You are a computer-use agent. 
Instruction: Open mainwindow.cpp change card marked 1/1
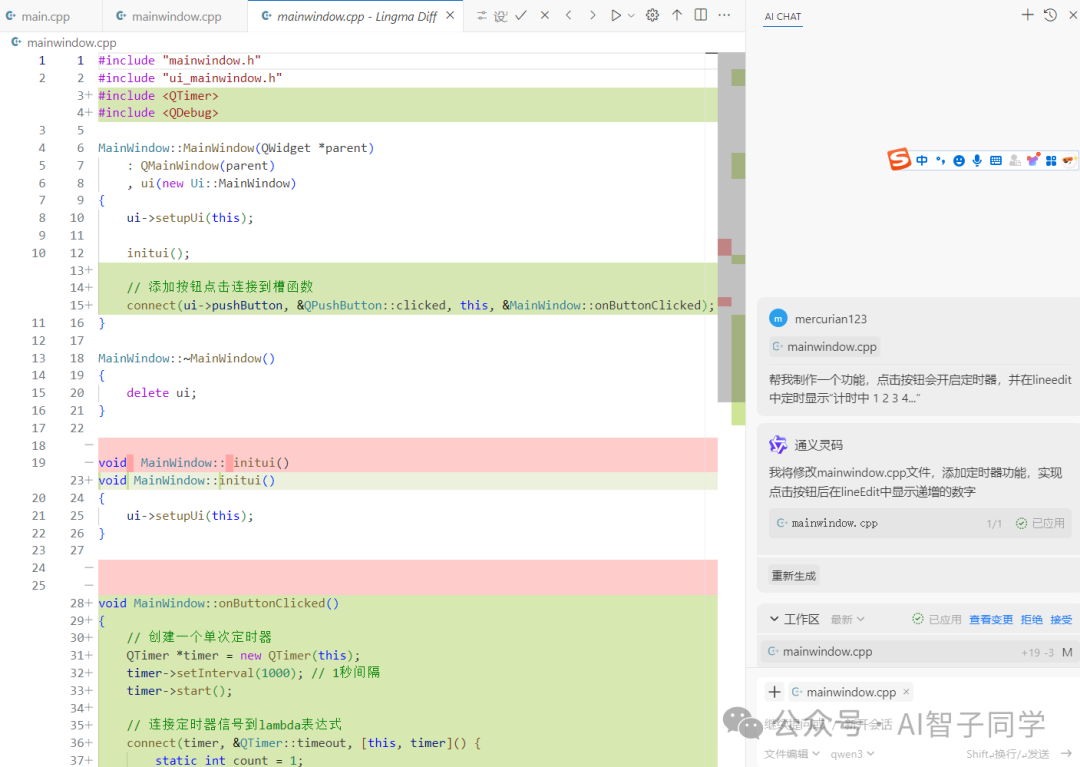[x=920, y=523]
